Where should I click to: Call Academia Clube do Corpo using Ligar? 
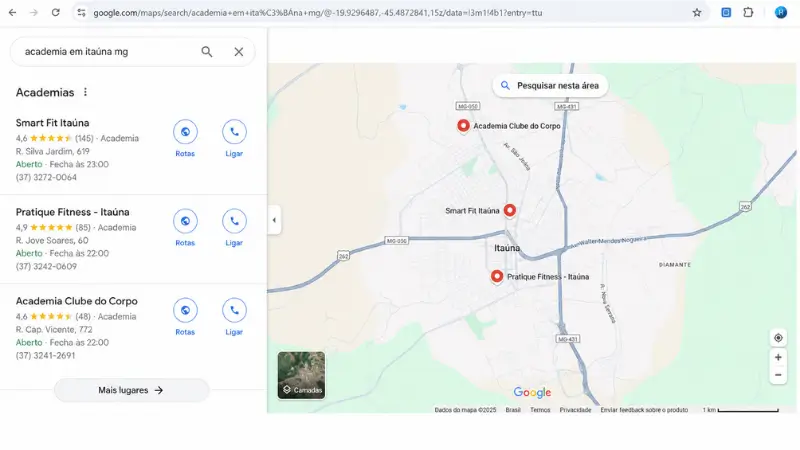point(234,317)
